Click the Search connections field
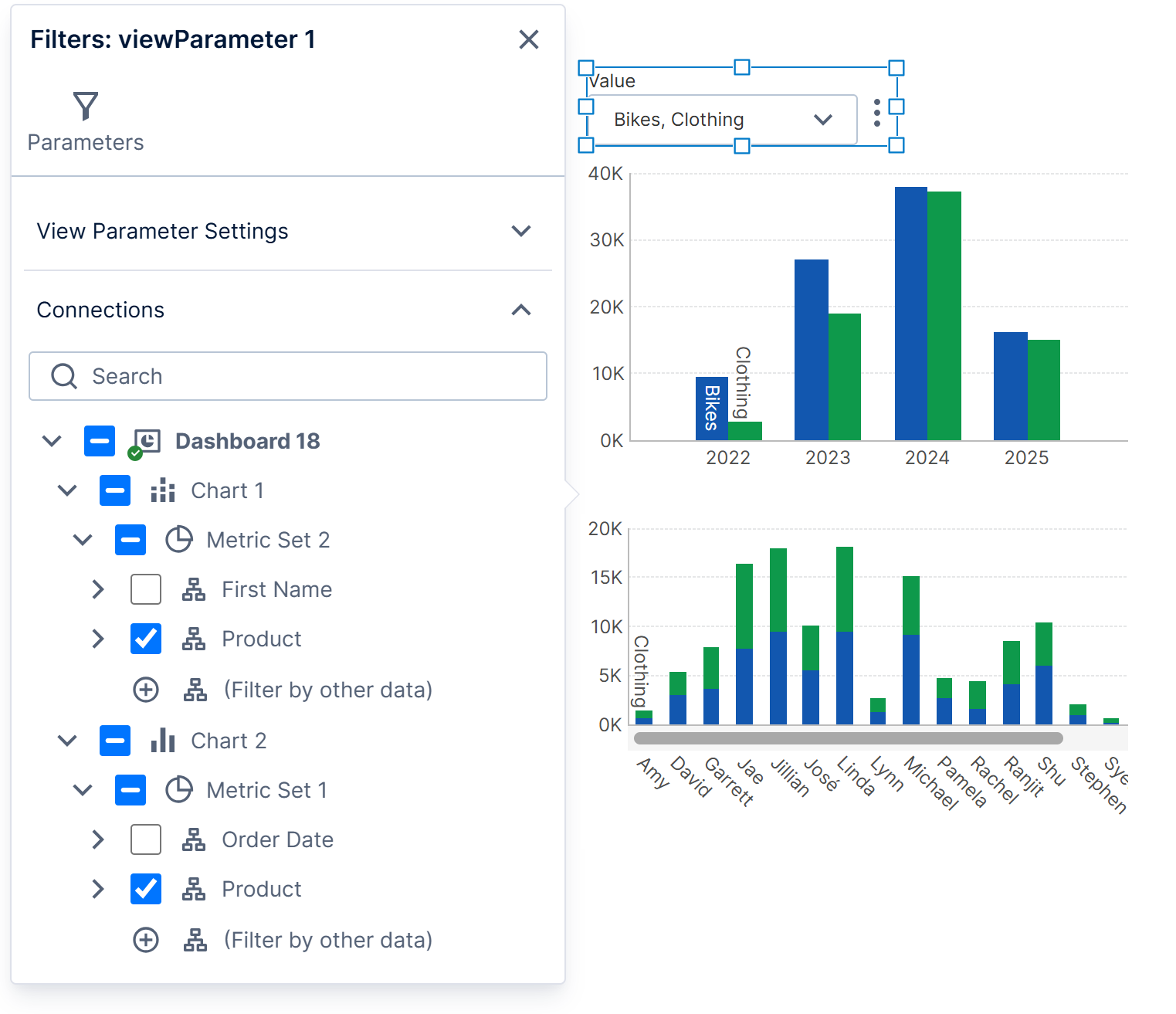The height and width of the screenshot is (1014, 1176). (x=288, y=376)
